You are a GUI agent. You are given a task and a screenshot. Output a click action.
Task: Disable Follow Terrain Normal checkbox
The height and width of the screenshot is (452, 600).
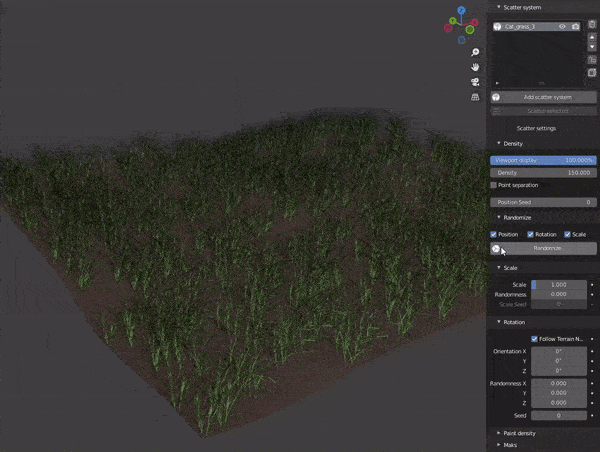tap(535, 339)
